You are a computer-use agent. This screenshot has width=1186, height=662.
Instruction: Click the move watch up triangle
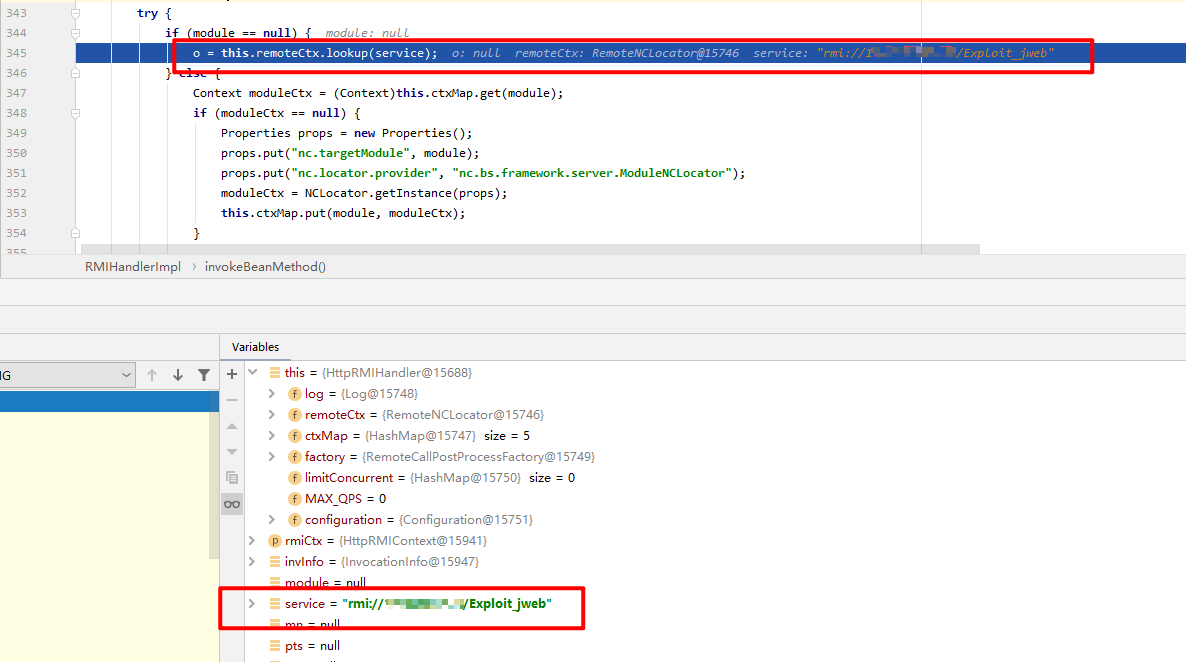(232, 426)
